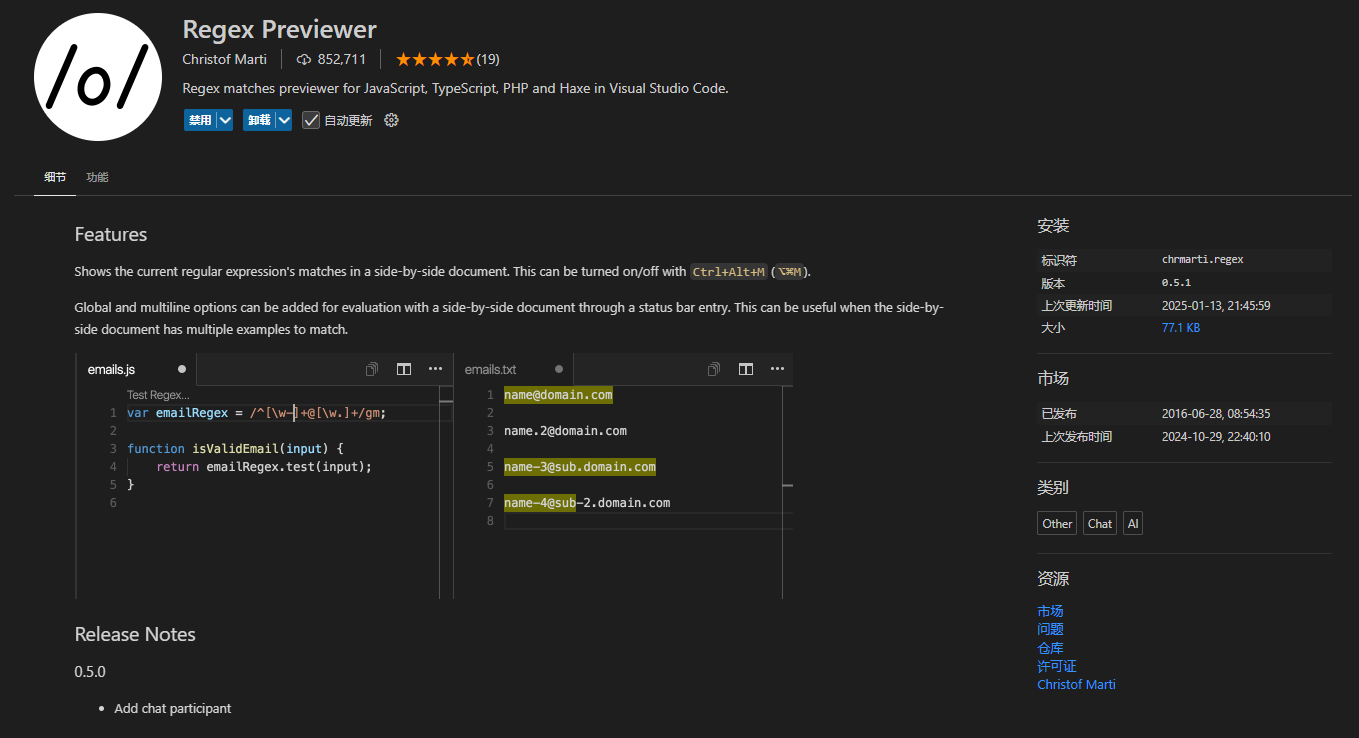The height and width of the screenshot is (738, 1359).
Task: Click the Add chat participant bullet
Action: (173, 708)
